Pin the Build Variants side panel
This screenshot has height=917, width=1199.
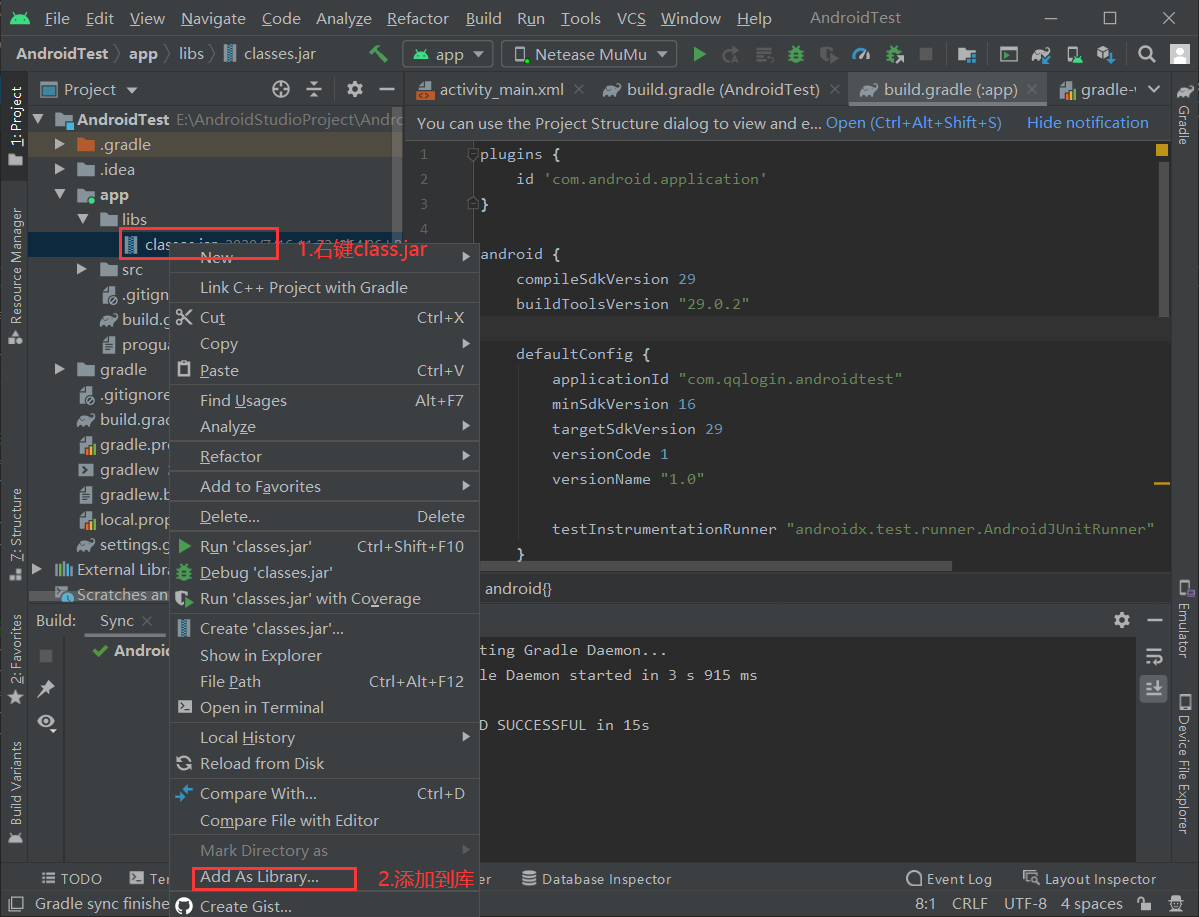coord(44,688)
